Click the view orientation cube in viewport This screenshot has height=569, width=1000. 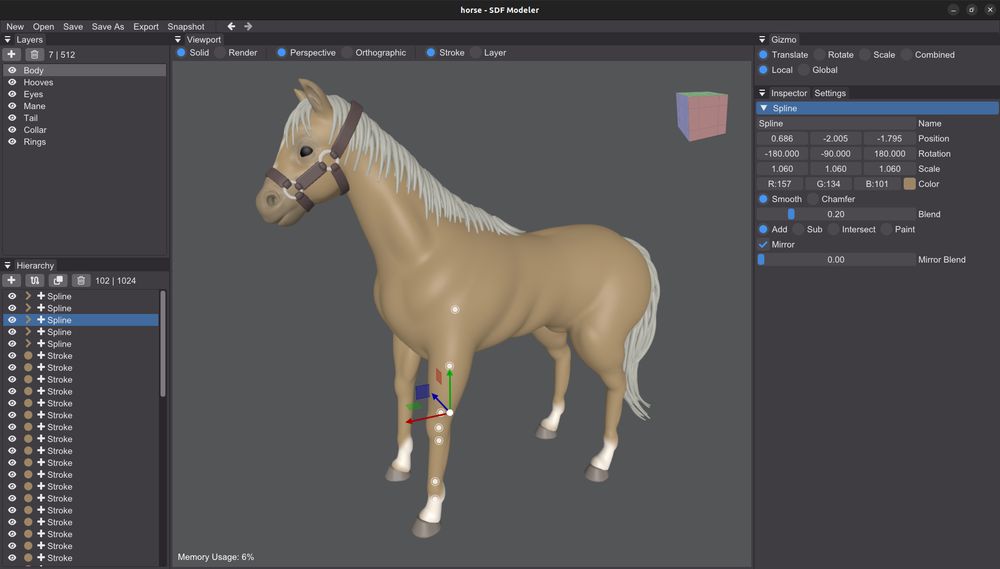tap(702, 115)
